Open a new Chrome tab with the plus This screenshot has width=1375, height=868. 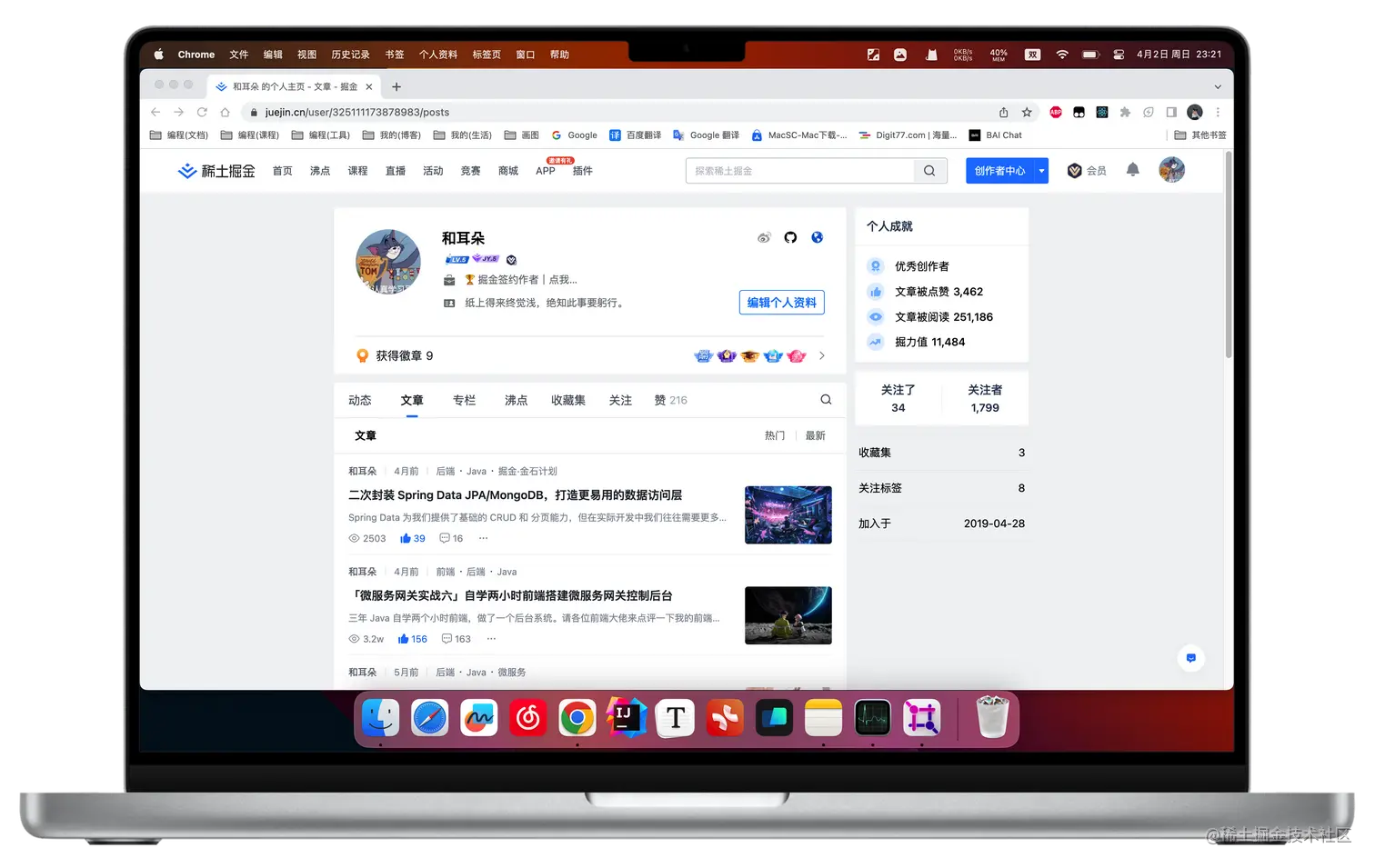click(396, 87)
